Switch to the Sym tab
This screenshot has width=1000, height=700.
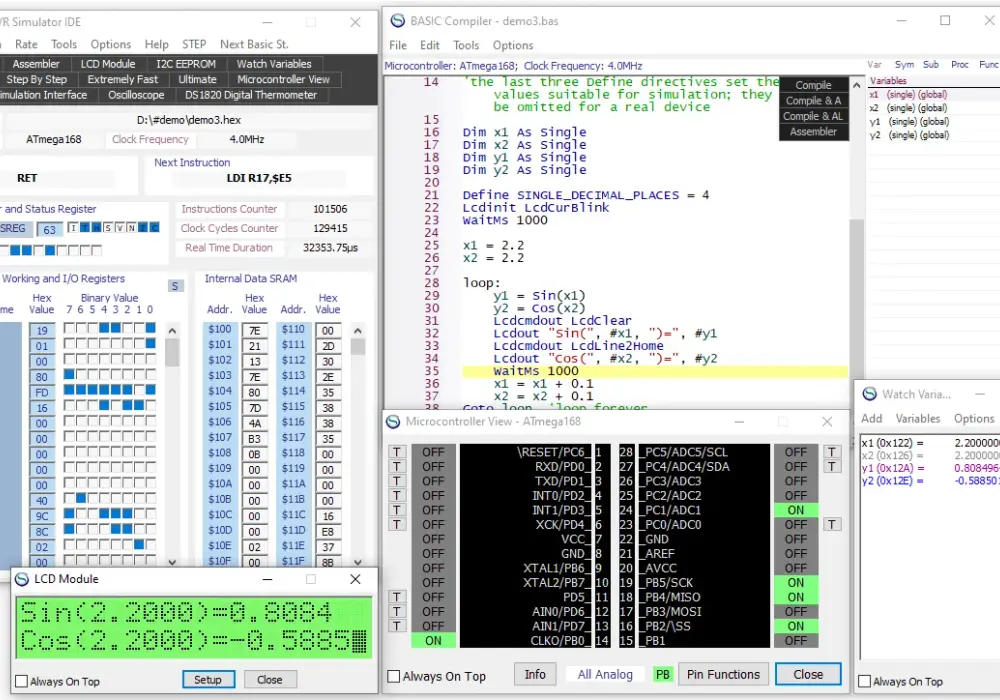(904, 64)
